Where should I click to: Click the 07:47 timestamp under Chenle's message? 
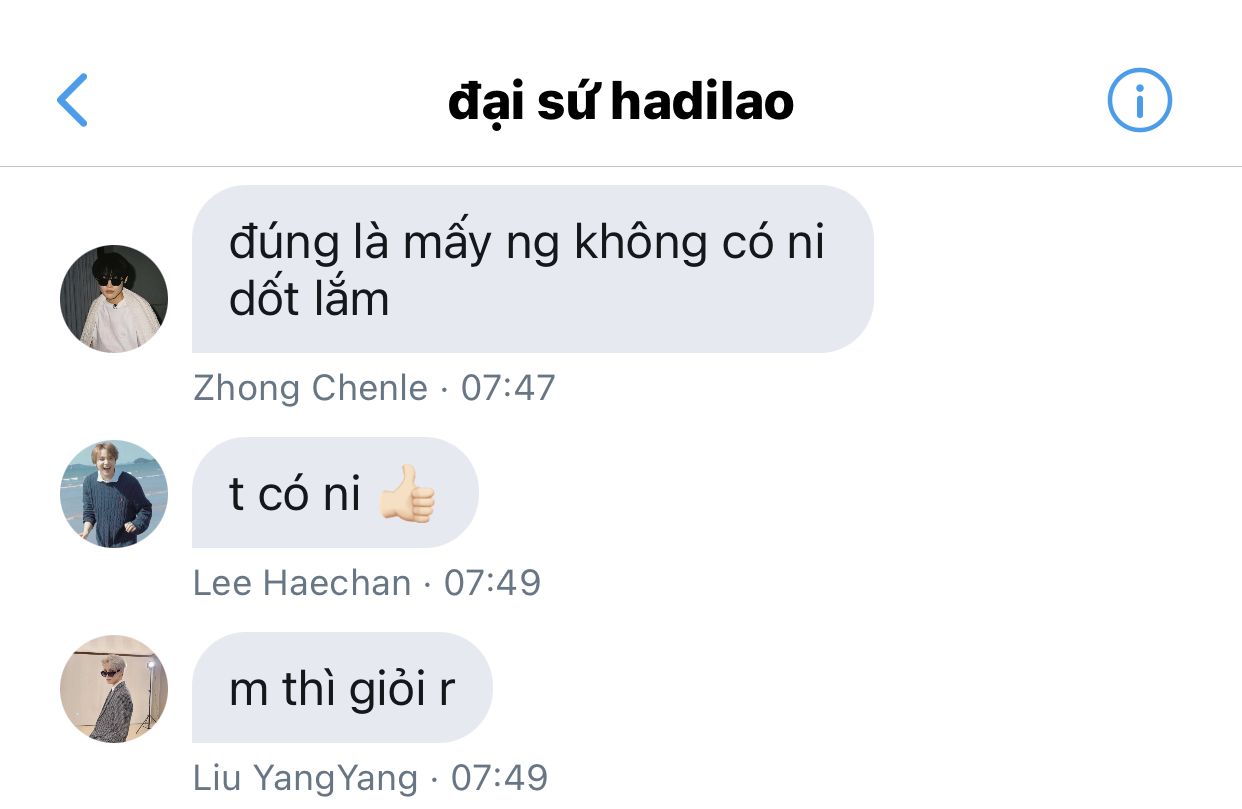click(508, 388)
